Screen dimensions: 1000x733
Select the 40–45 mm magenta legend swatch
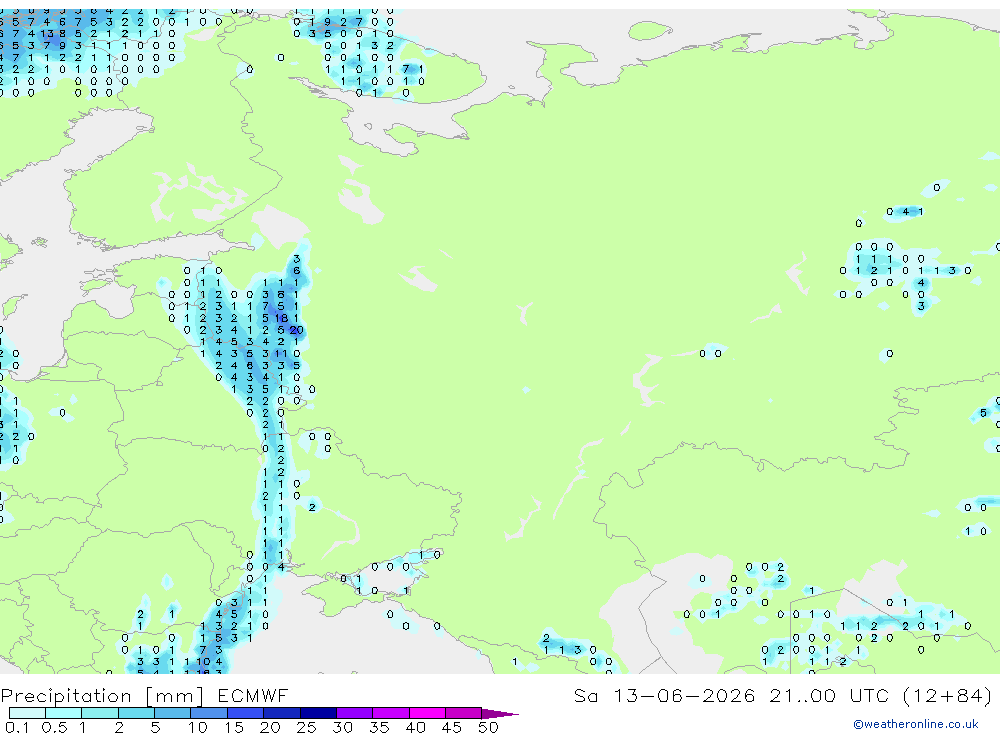click(x=427, y=713)
